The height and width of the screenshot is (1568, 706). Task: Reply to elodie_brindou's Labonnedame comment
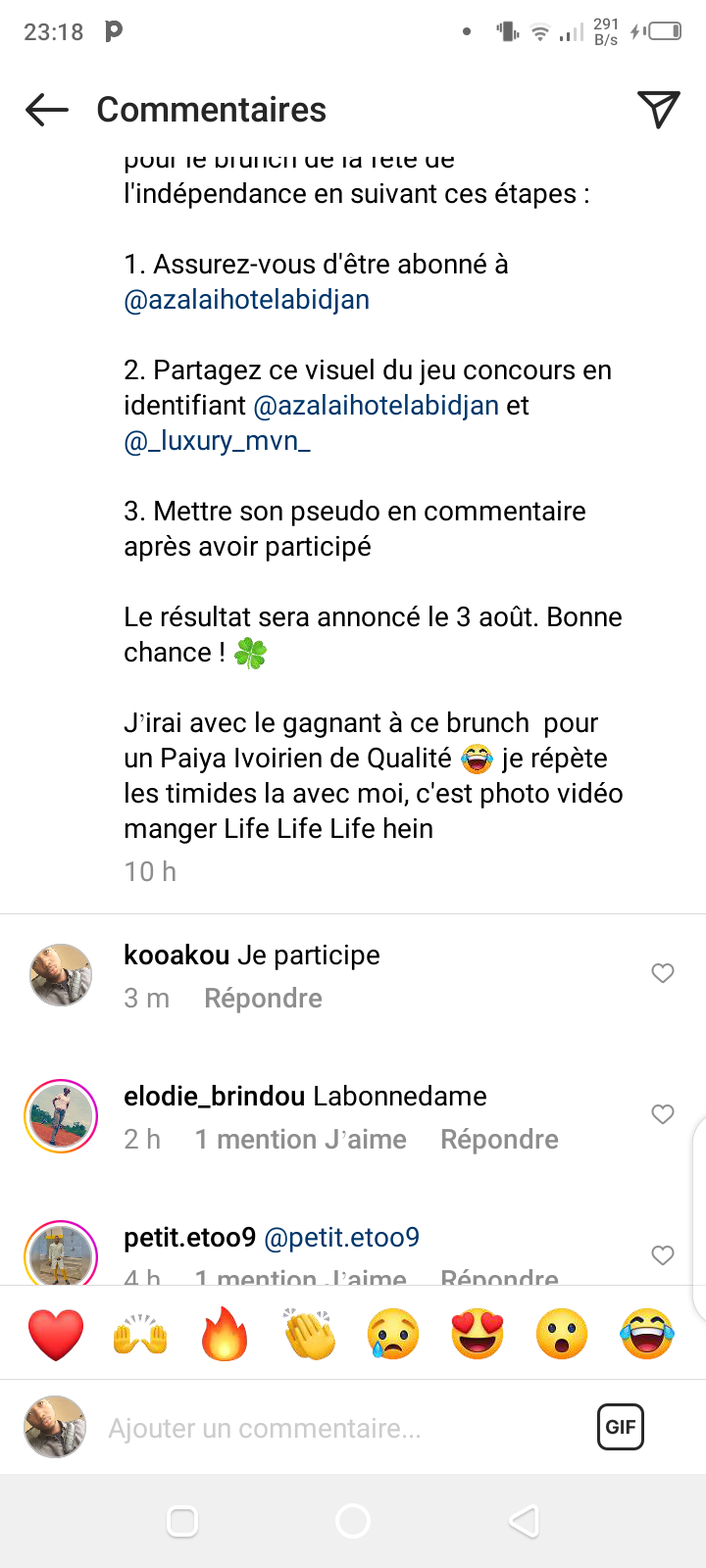click(499, 1140)
